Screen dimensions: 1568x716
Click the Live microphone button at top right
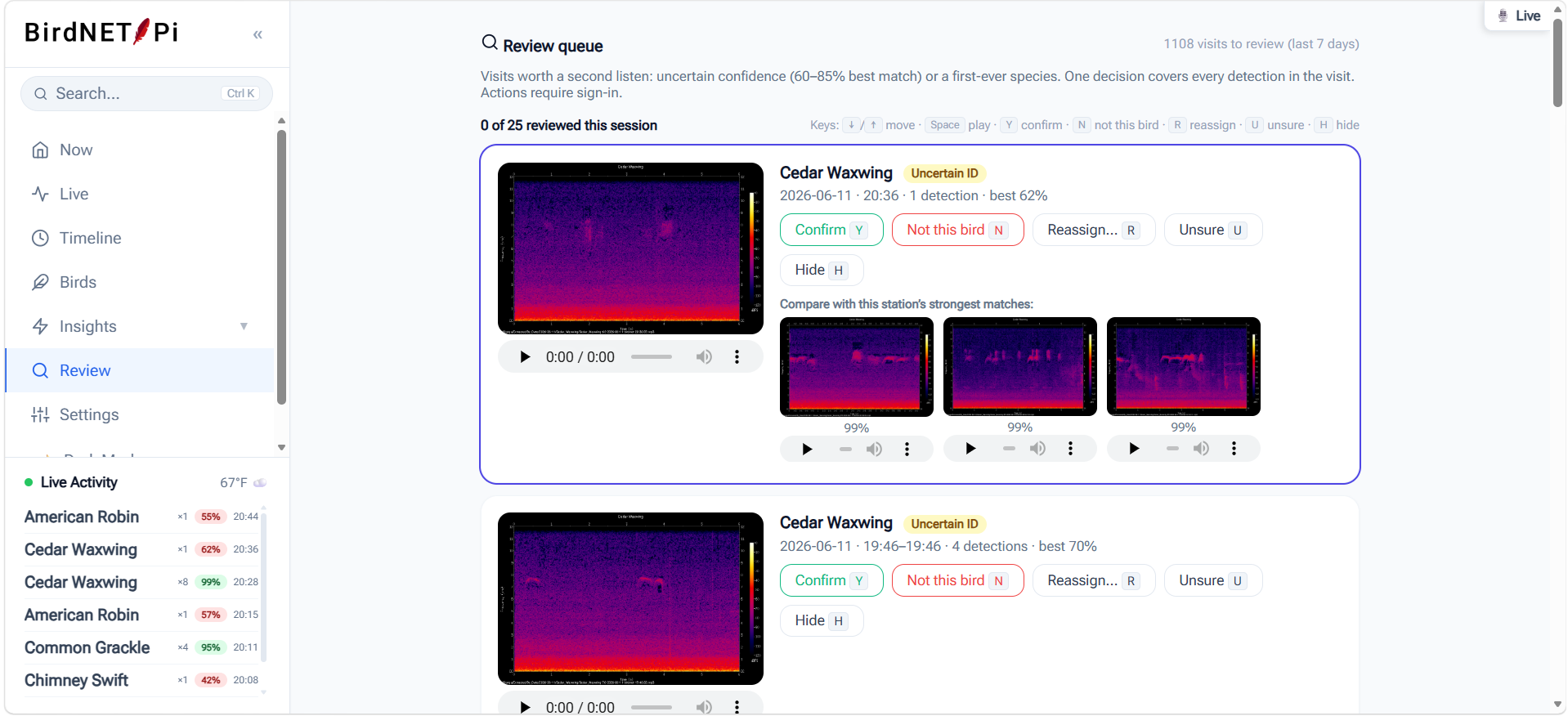click(1518, 16)
